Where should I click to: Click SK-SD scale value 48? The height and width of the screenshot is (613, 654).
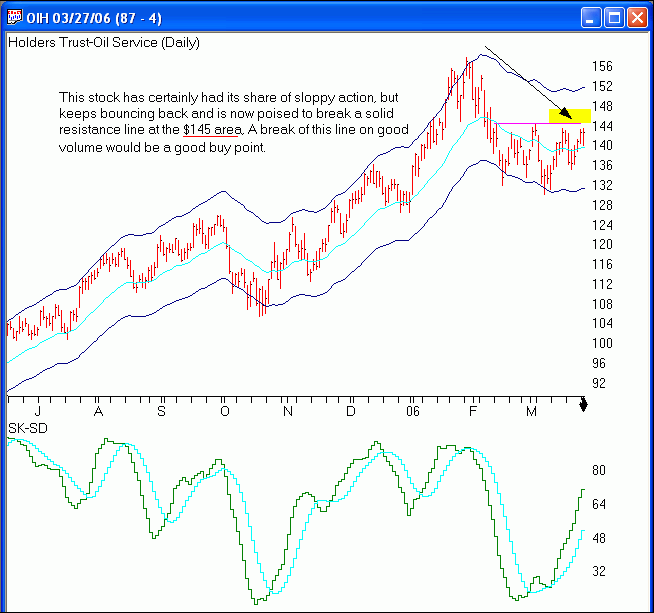click(x=599, y=538)
